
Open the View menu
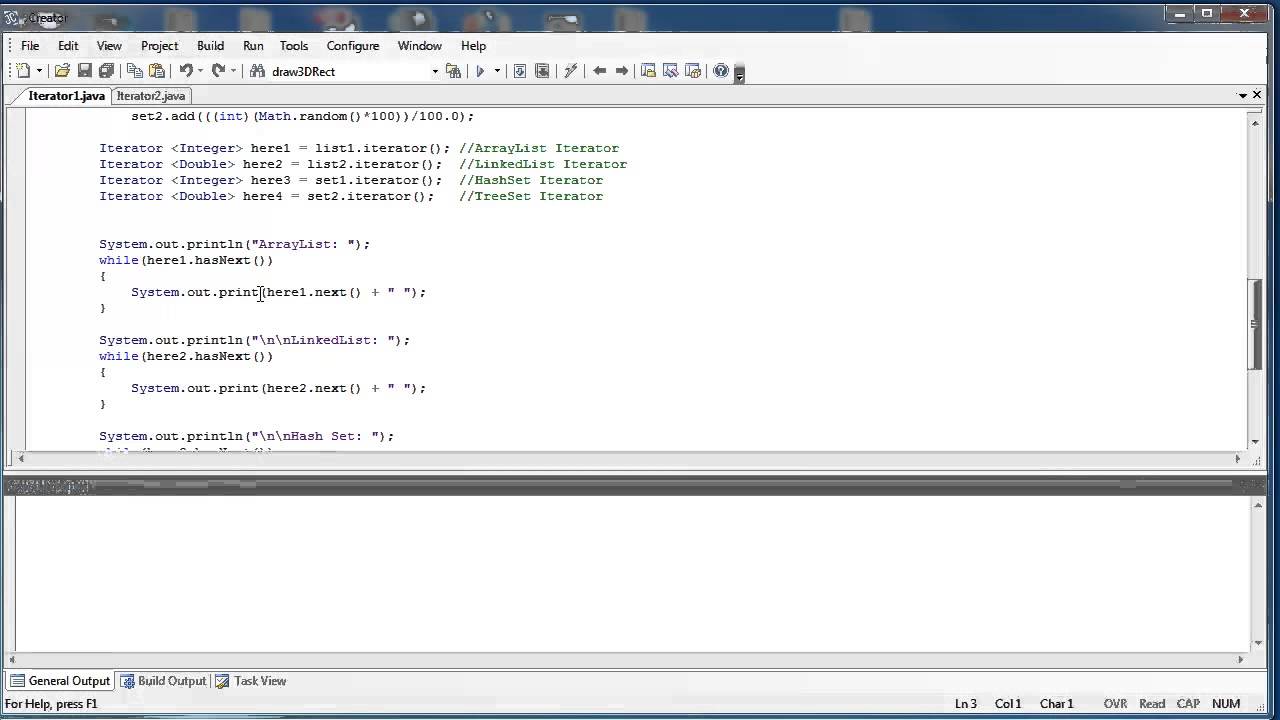109,45
